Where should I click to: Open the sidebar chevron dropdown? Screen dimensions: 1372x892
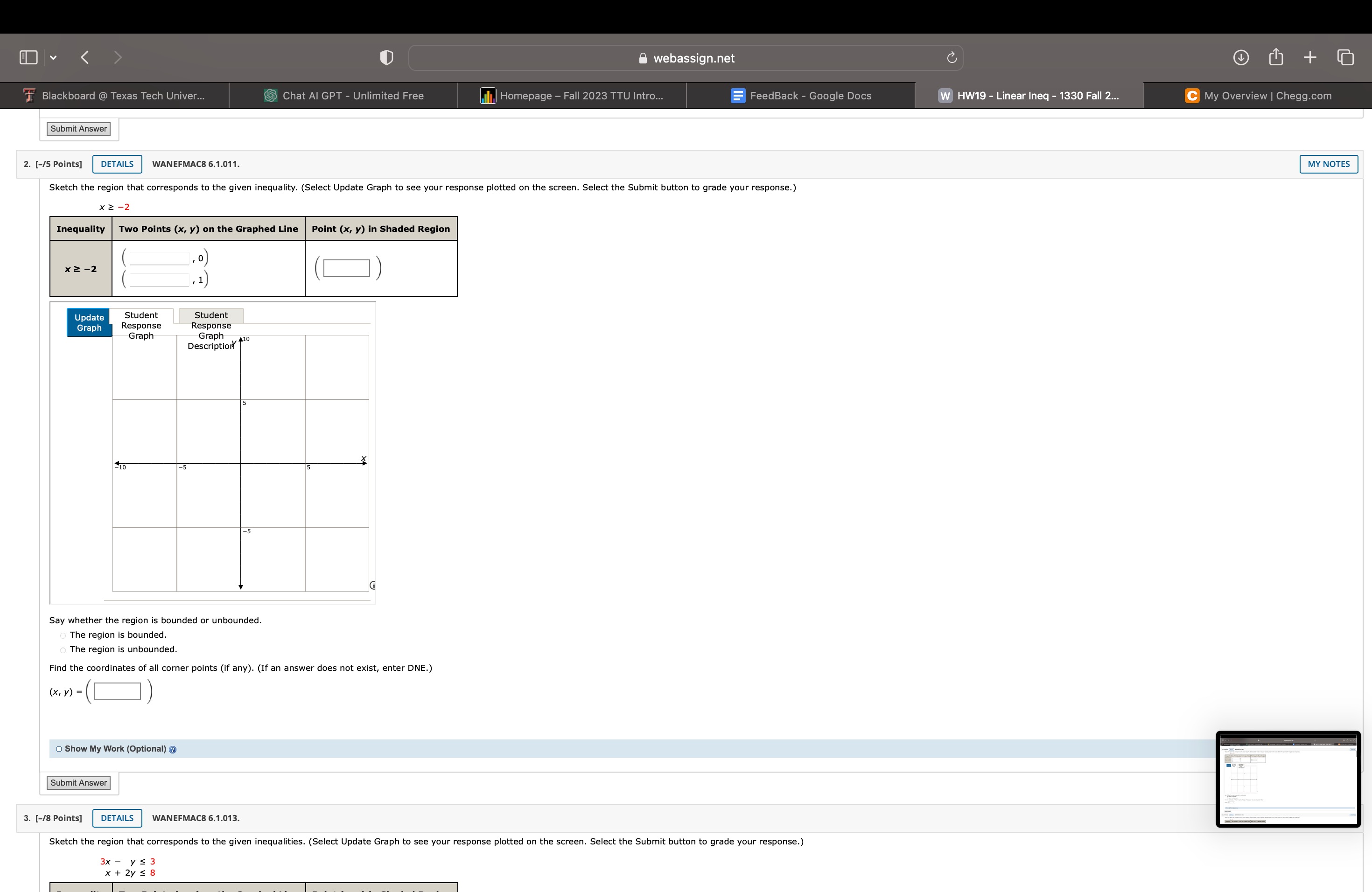tap(53, 57)
